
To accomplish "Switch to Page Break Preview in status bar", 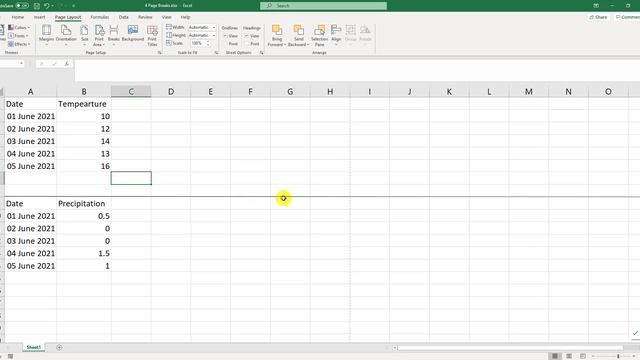I will coord(582,356).
